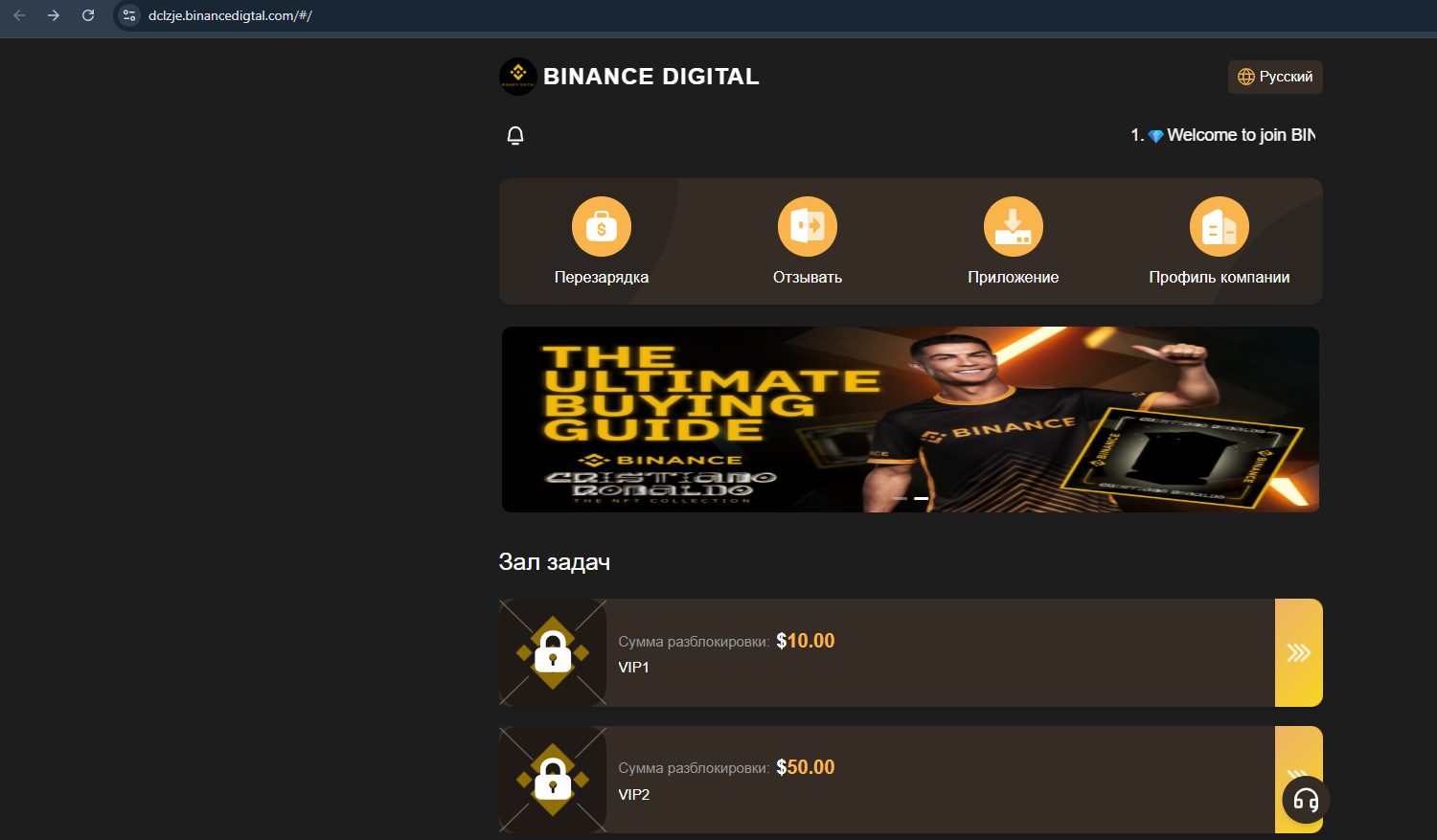Viewport: 1437px width, 840px height.
Task: Click the Binance Digital logo
Action: pos(518,77)
